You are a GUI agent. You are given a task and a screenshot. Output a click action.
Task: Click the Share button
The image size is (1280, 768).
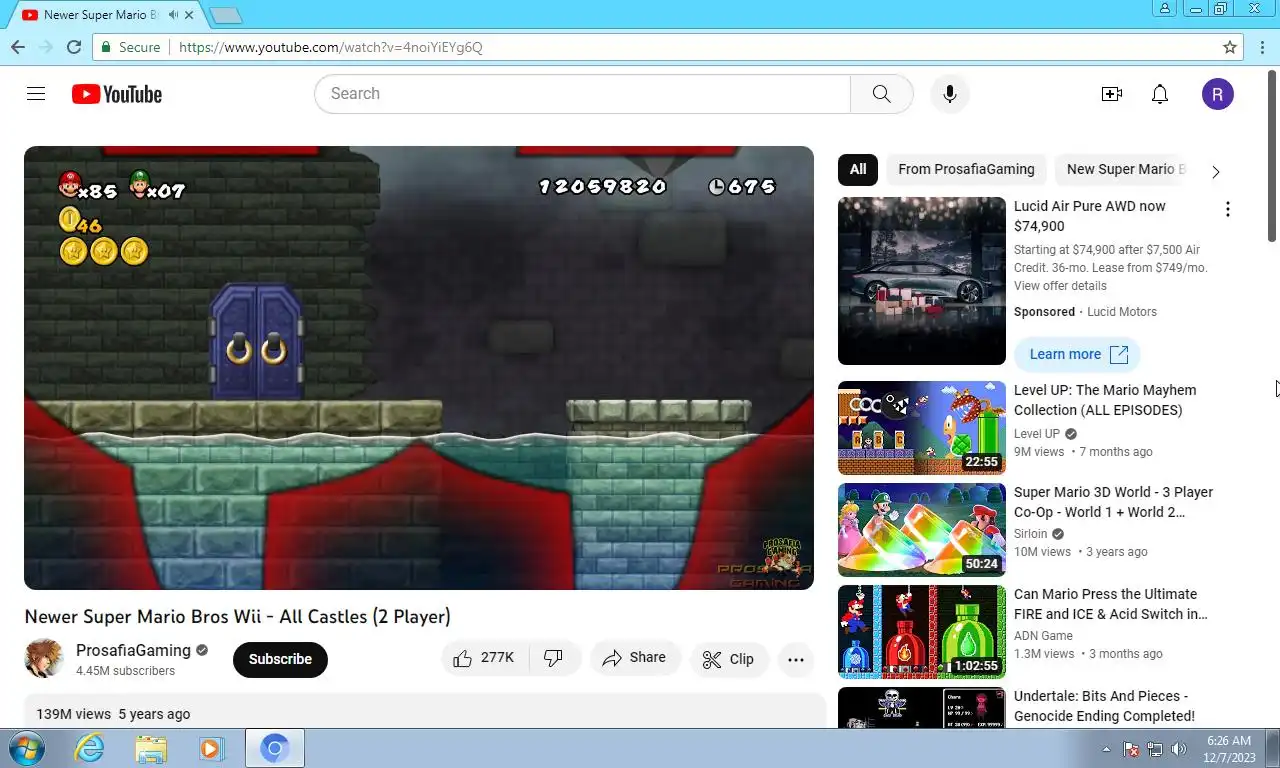(635, 658)
